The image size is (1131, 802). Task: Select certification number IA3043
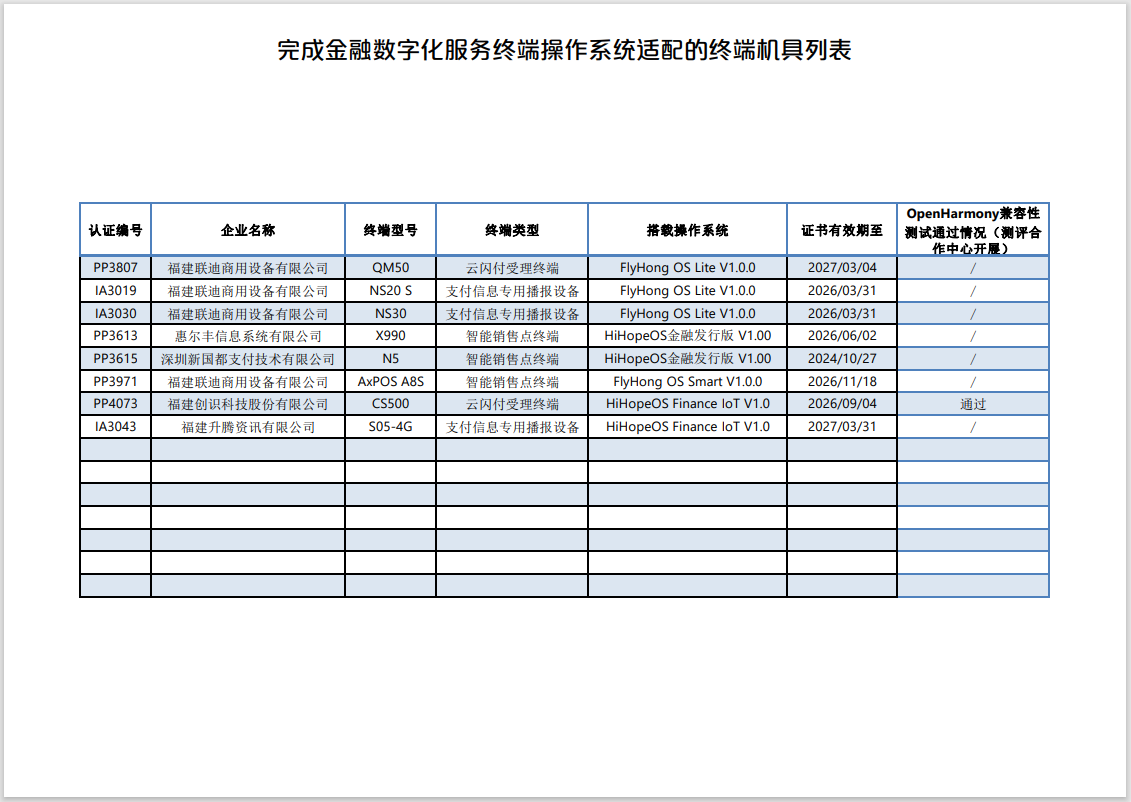point(115,426)
